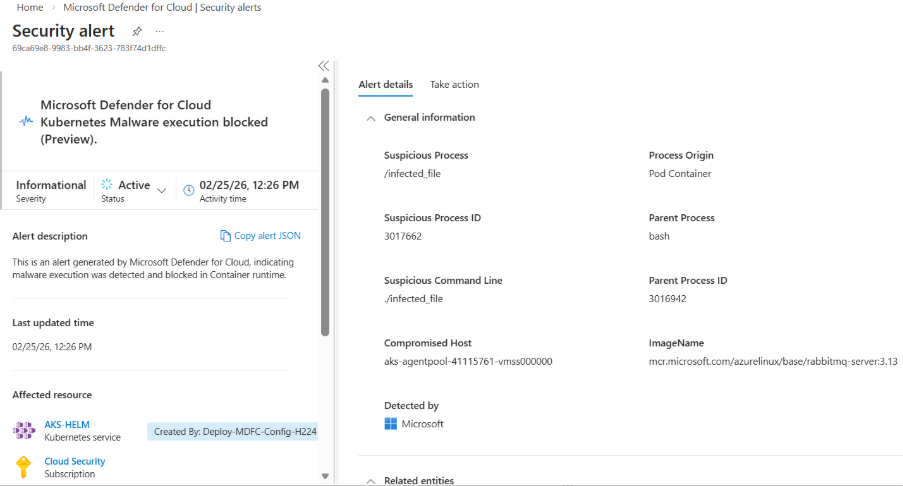The width and height of the screenshot is (903, 486).
Task: Click the Parent Process ID 3016942
Action: tap(667, 298)
